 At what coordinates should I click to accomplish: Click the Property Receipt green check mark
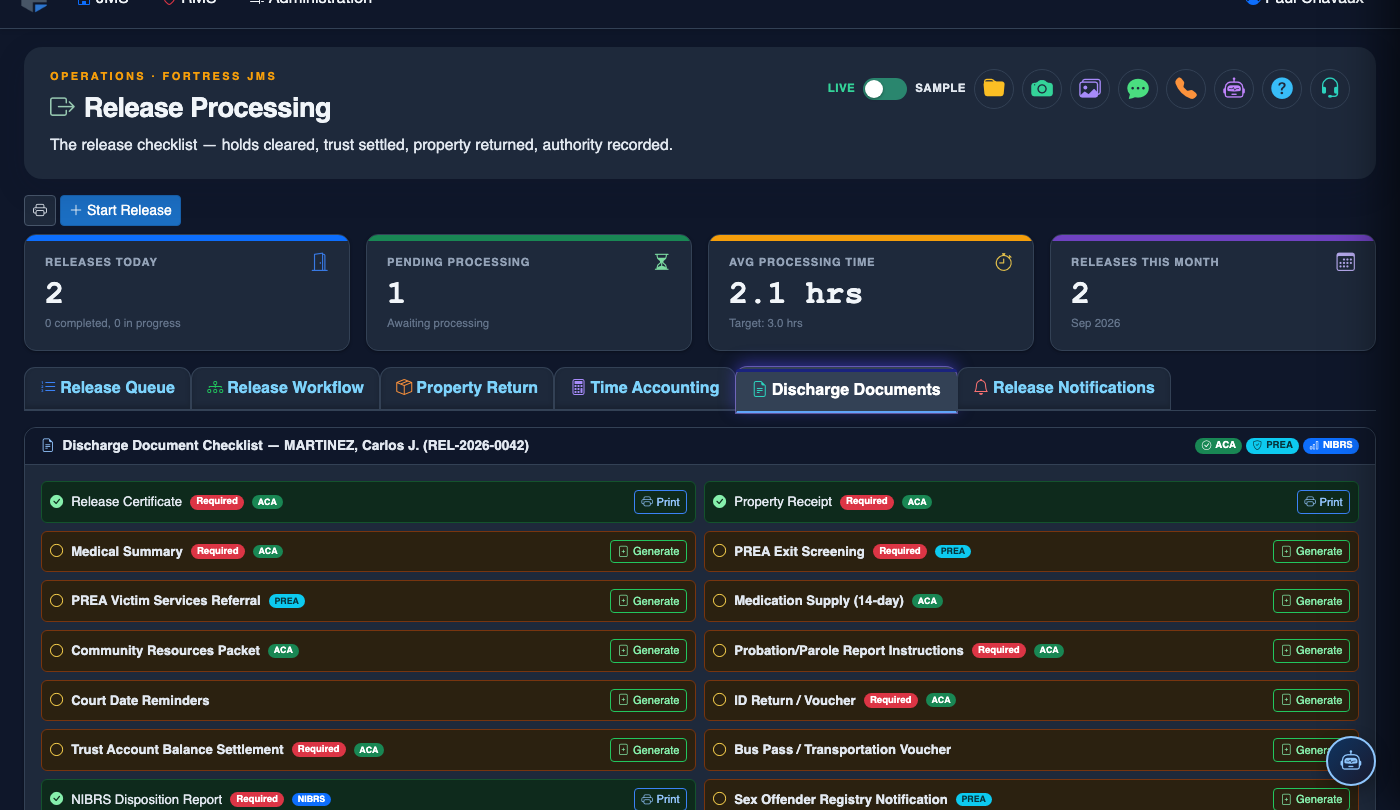tap(720, 501)
